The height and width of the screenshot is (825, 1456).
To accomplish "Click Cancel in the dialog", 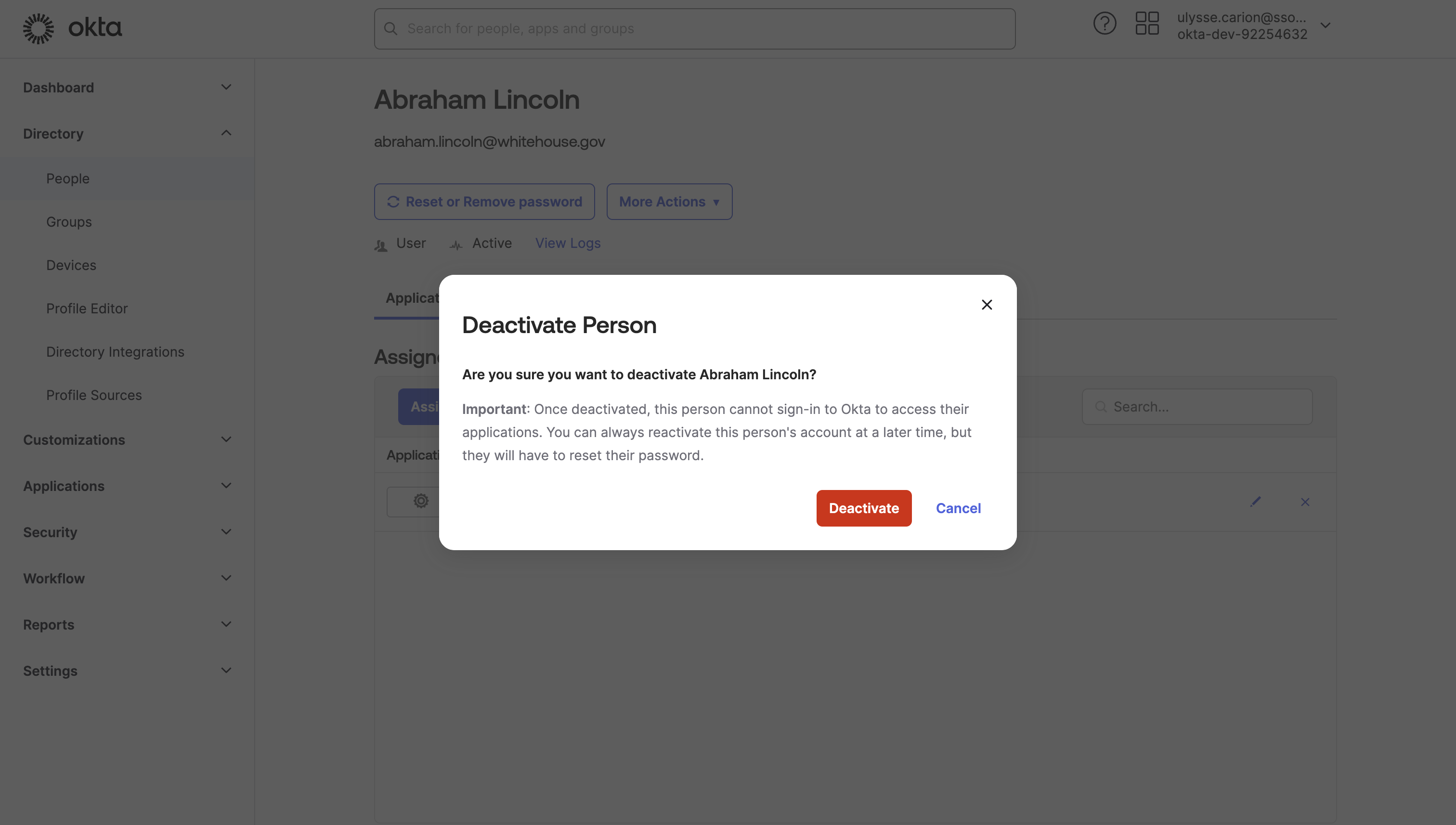I will (x=958, y=508).
